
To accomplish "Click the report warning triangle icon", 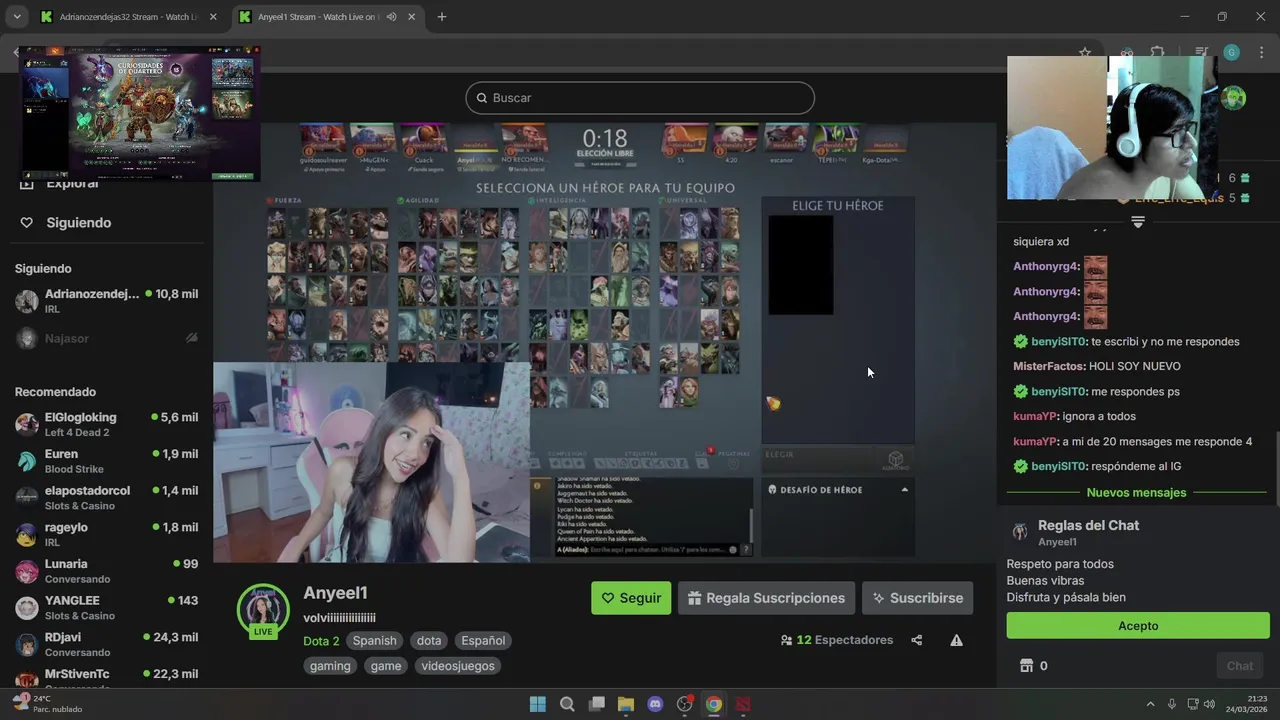I will coord(956,640).
